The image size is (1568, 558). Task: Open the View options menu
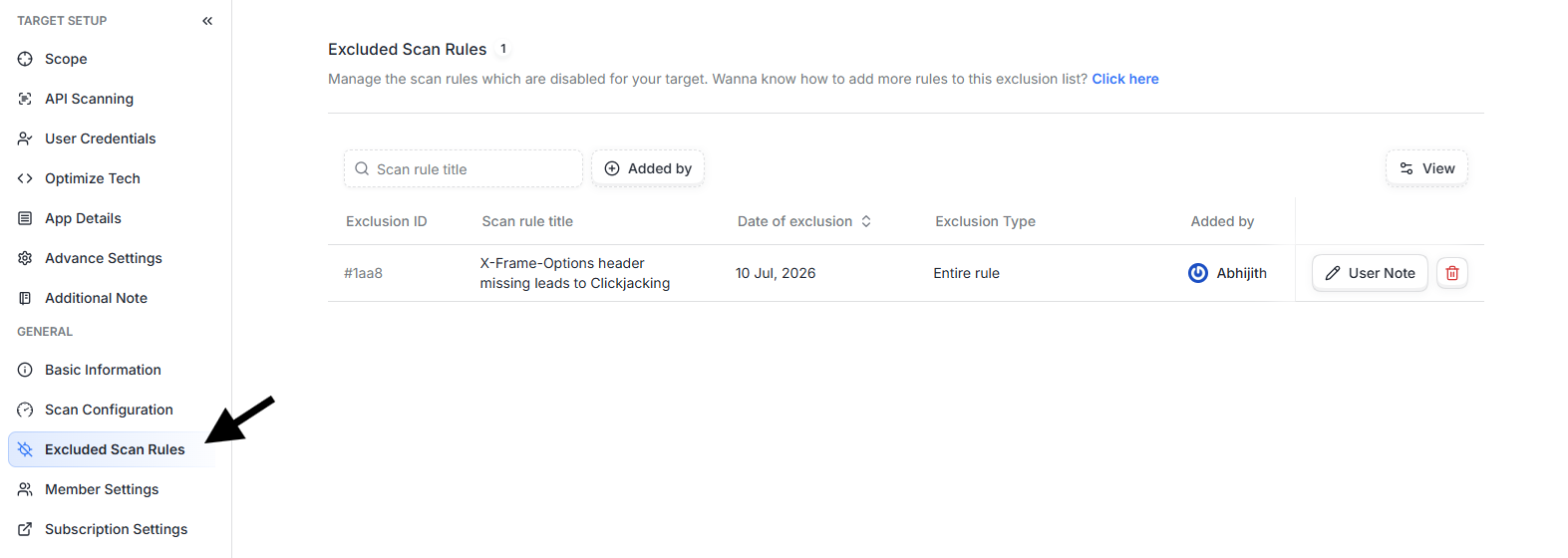tap(1426, 168)
